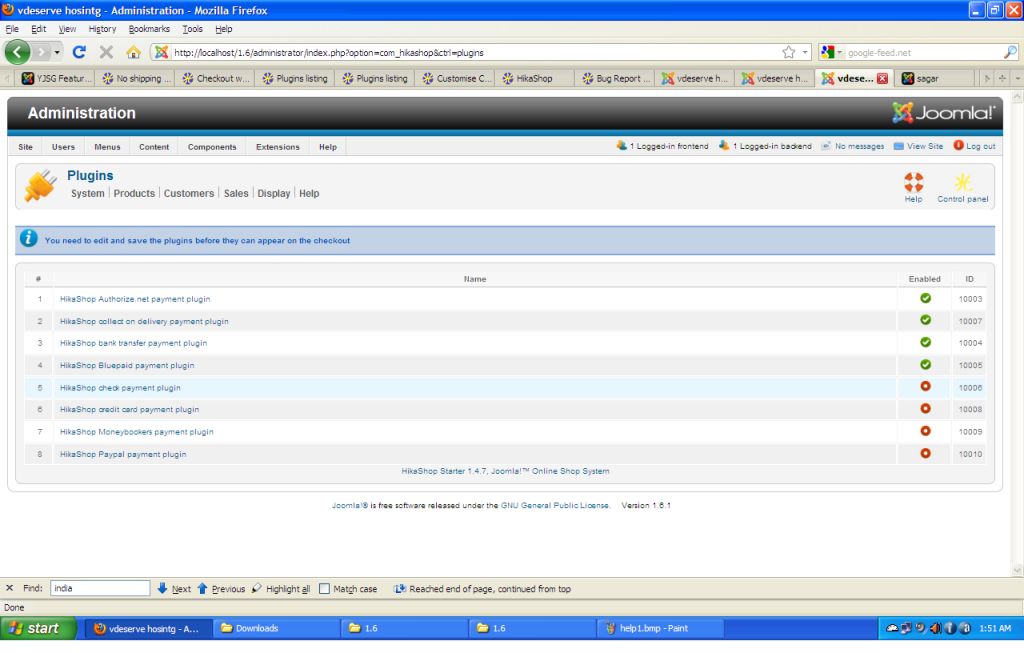Click the View Site link
Image resolution: width=1024 pixels, height=653 pixels.
pyautogui.click(x=918, y=146)
